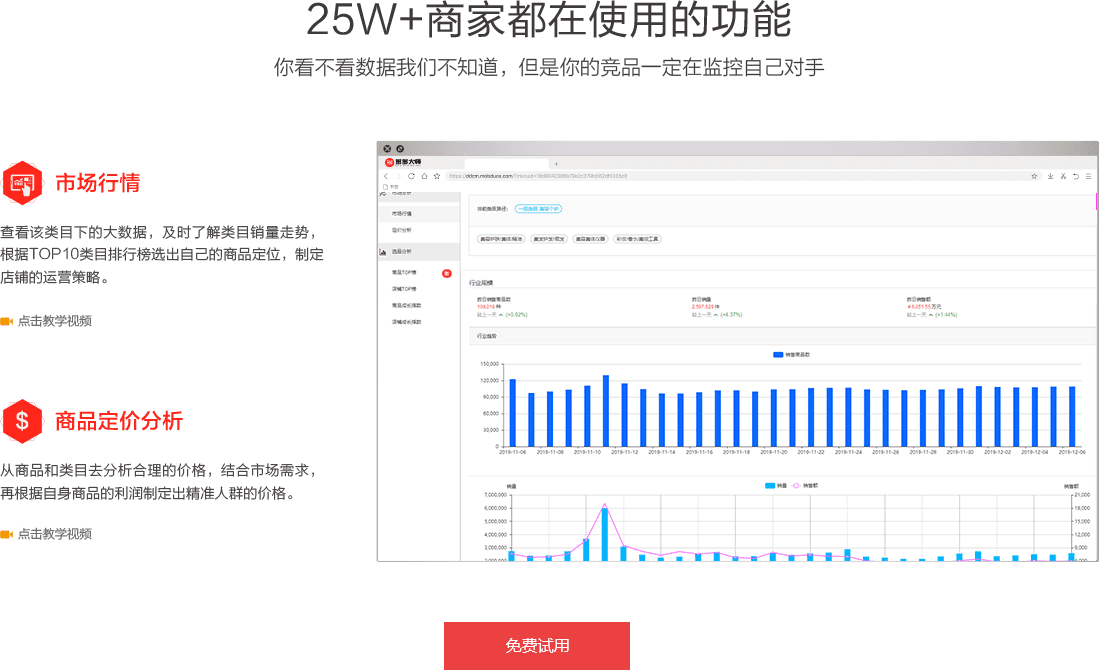Select the highlighted blue category path pill

pyautogui.click(x=538, y=208)
